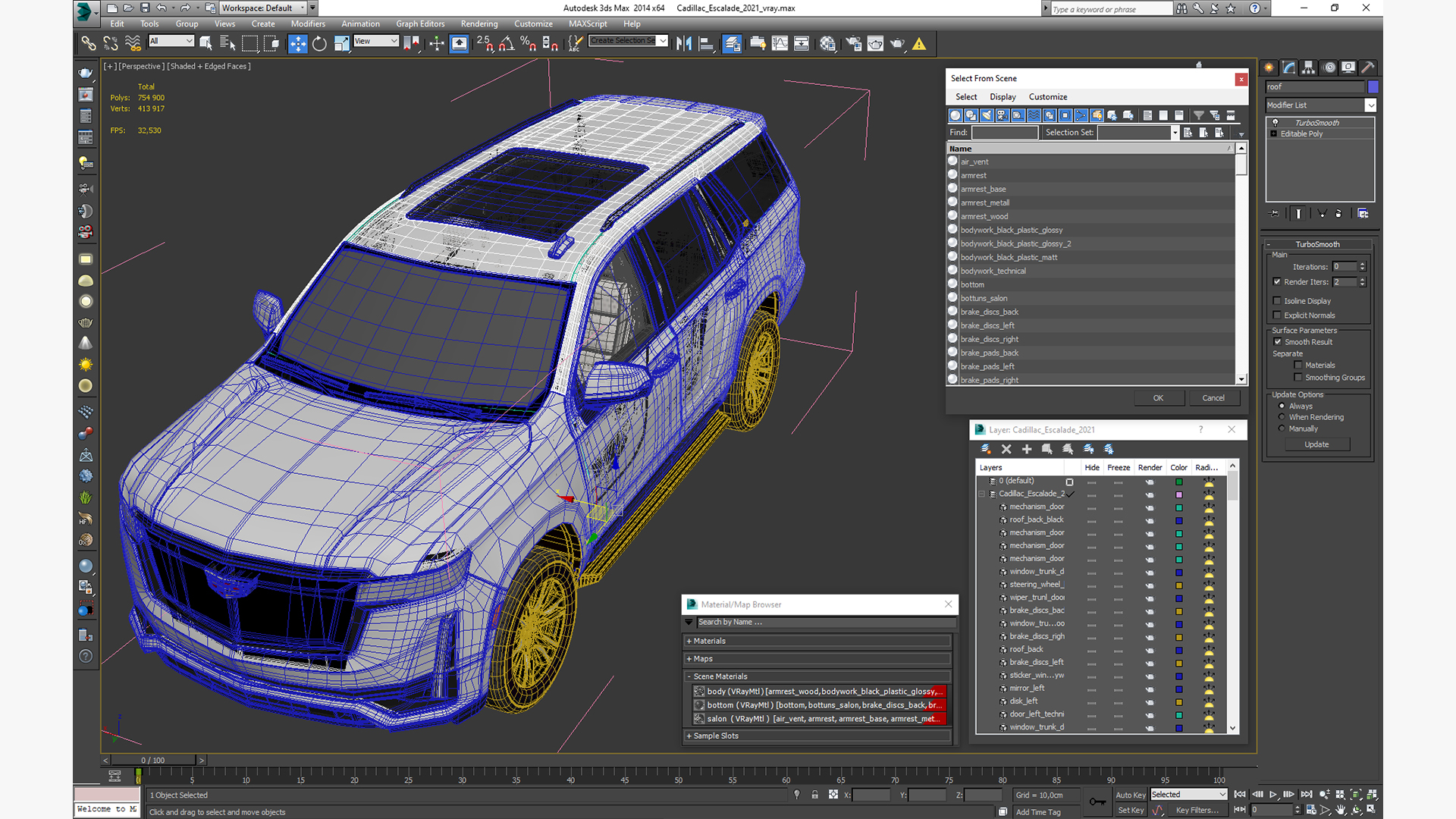The width and height of the screenshot is (1456, 819).
Task: Open the Modifiers menu
Action: (308, 24)
